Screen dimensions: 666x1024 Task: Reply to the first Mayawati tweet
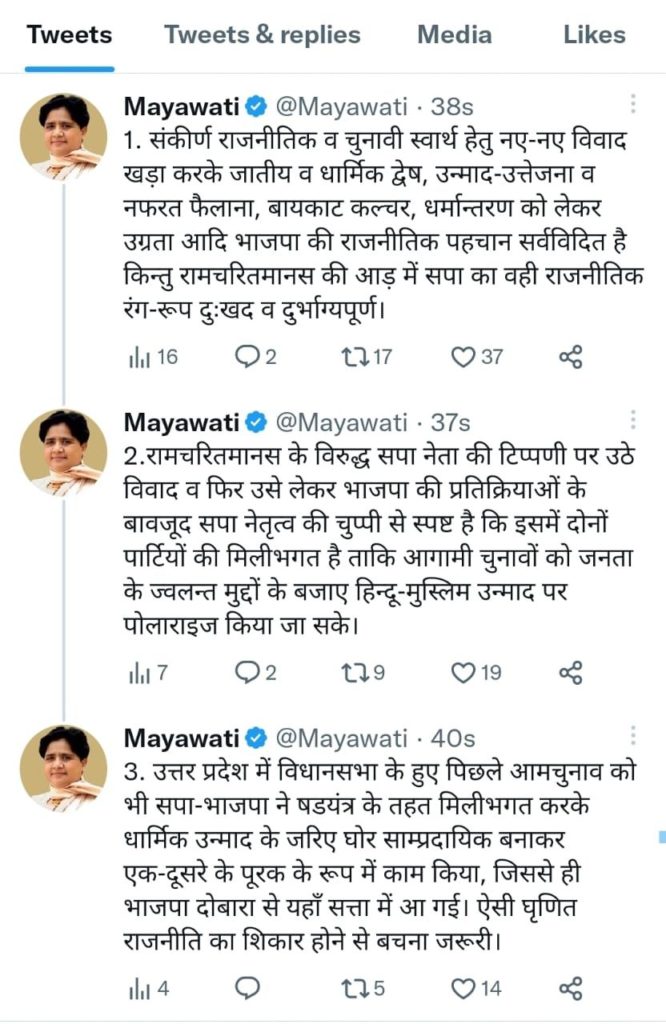click(x=246, y=356)
